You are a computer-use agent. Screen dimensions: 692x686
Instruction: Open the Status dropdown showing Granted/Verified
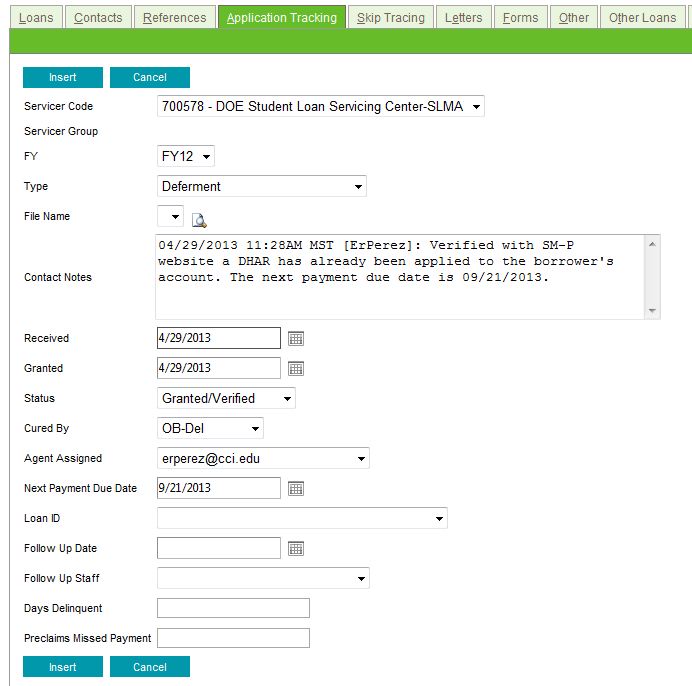click(x=226, y=398)
